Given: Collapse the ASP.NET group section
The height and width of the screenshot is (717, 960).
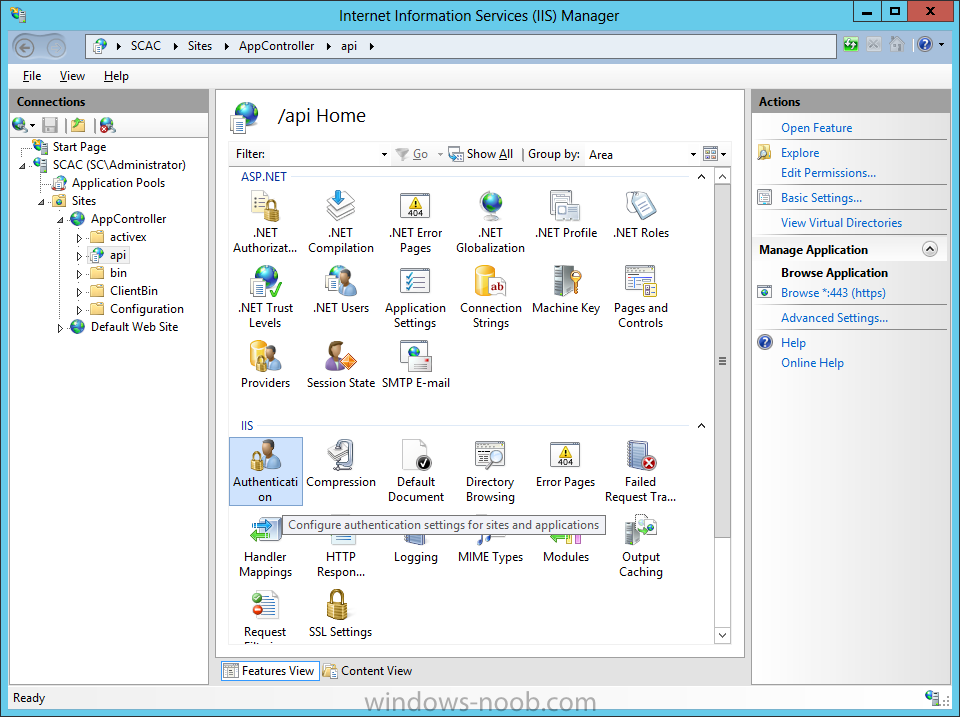Looking at the screenshot, I should 702,177.
